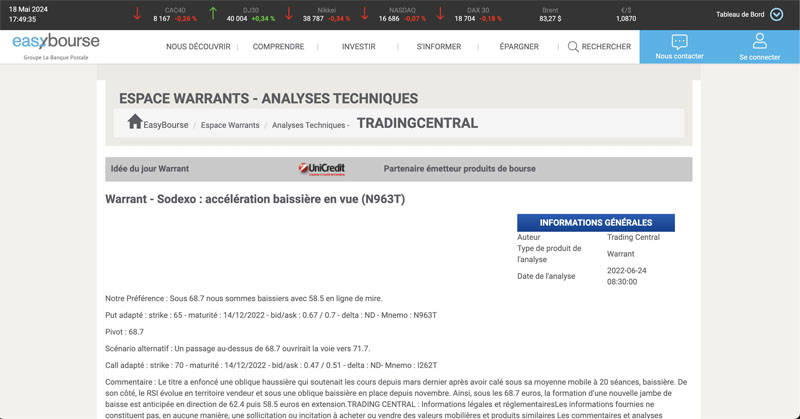The width and height of the screenshot is (800, 419).
Task: Click the Call adapté strike 70 line
Action: pyautogui.click(x=271, y=365)
